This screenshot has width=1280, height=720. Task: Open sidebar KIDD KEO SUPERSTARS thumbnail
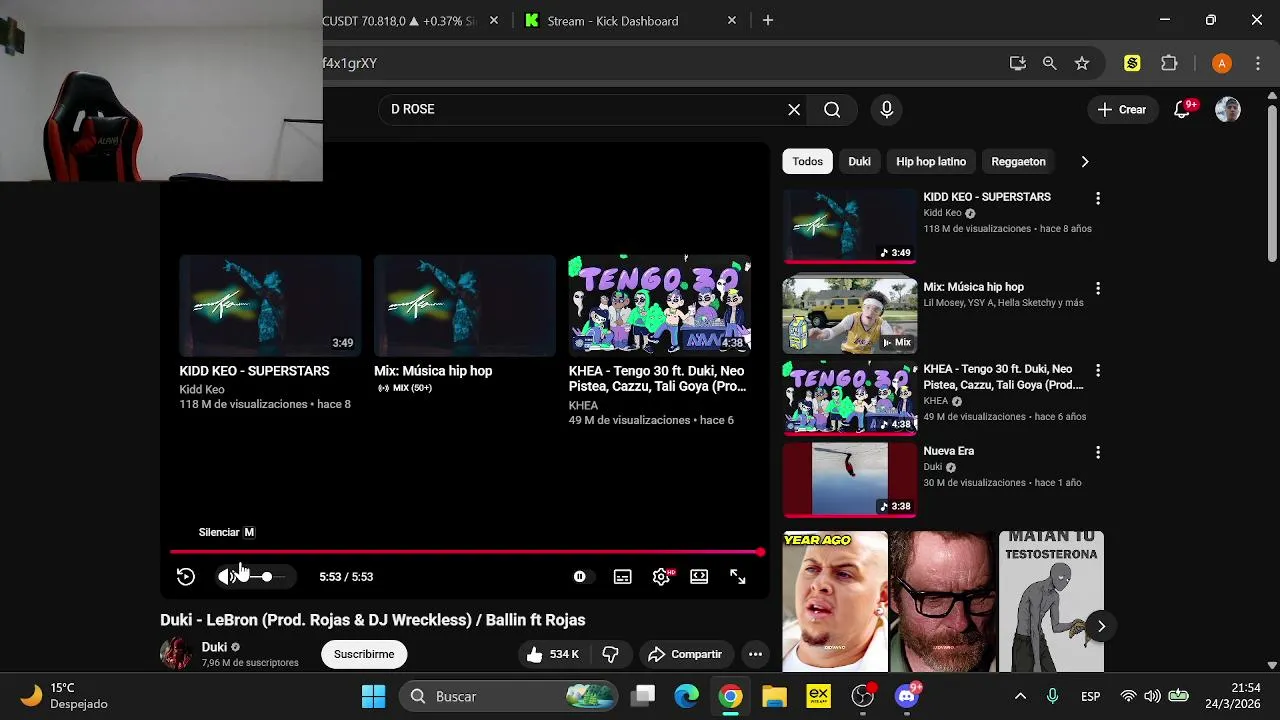(850, 226)
